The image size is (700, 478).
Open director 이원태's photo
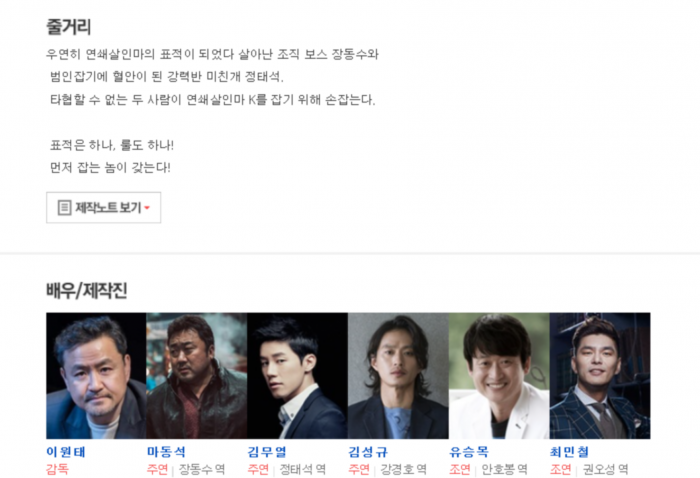click(96, 376)
